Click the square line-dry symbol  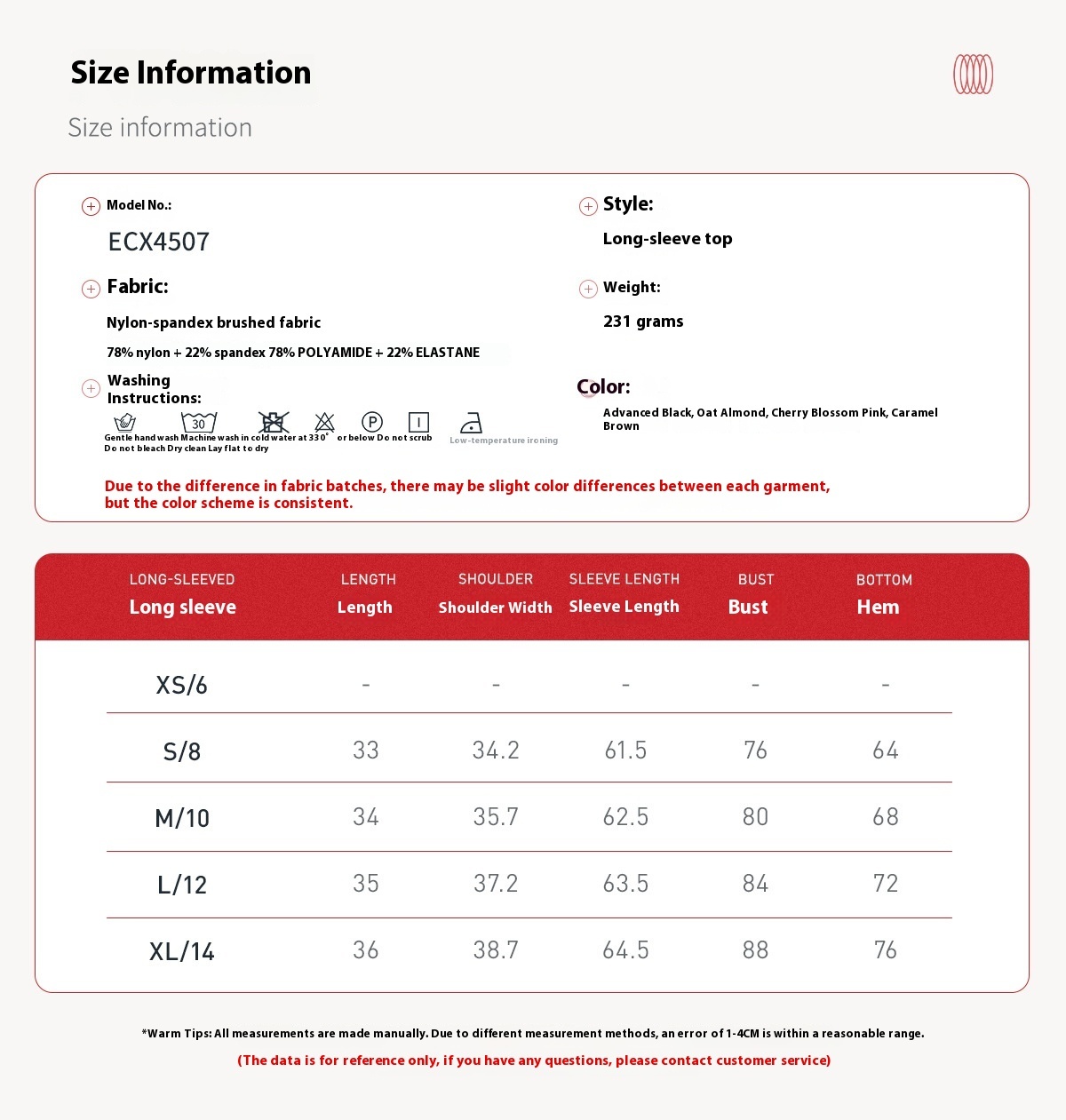(x=418, y=422)
